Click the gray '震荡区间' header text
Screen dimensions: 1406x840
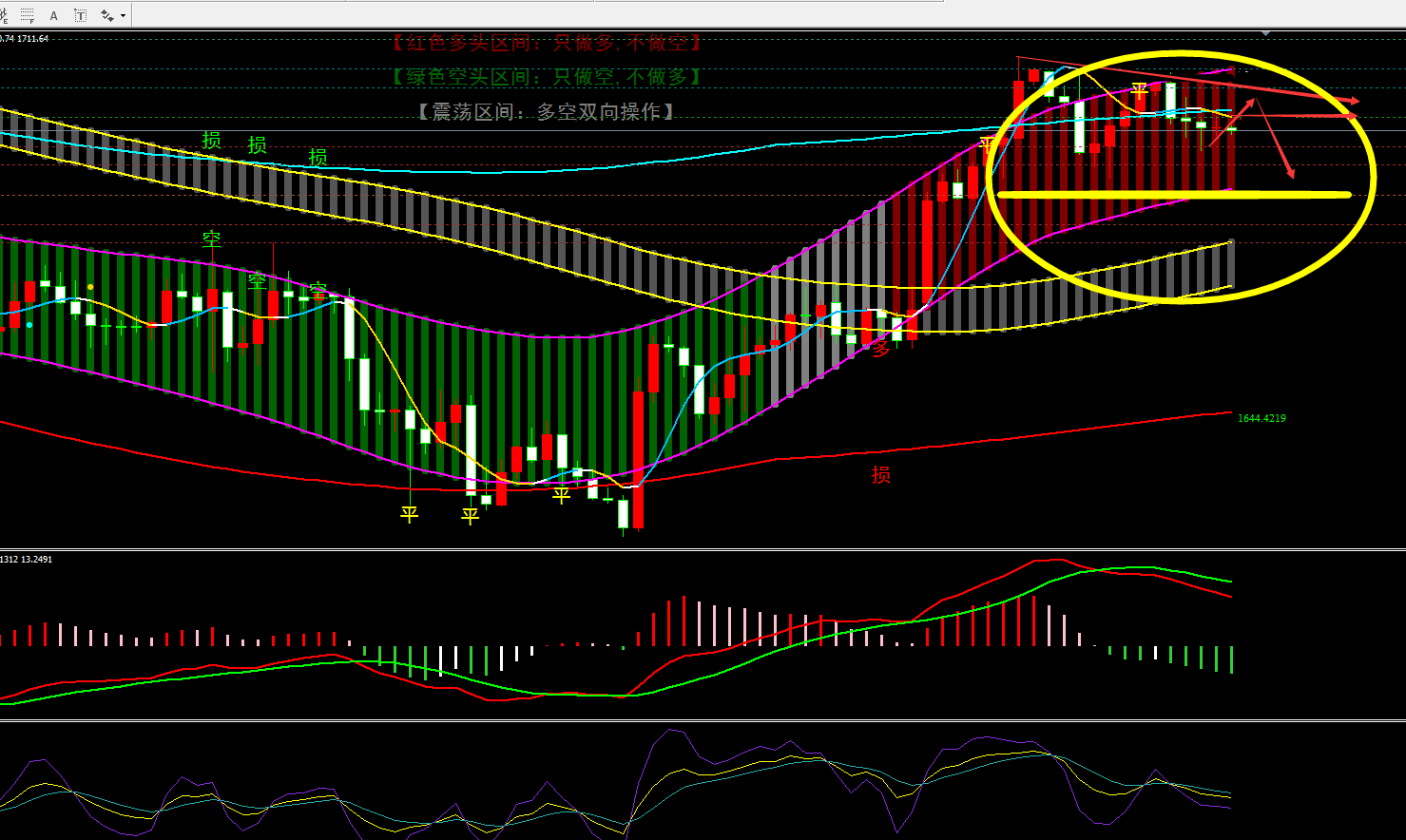(x=546, y=112)
